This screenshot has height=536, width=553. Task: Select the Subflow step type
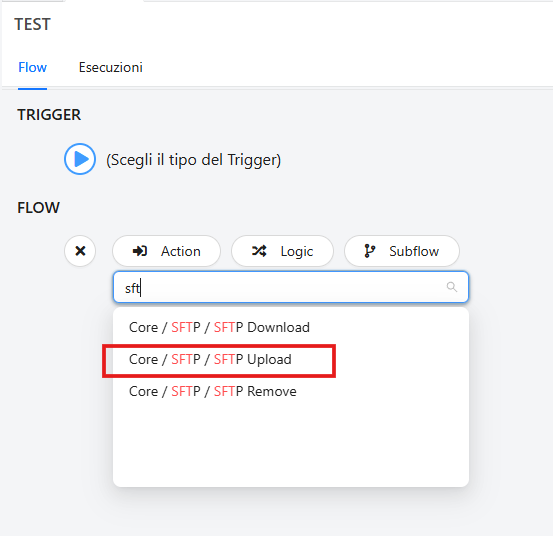point(402,251)
